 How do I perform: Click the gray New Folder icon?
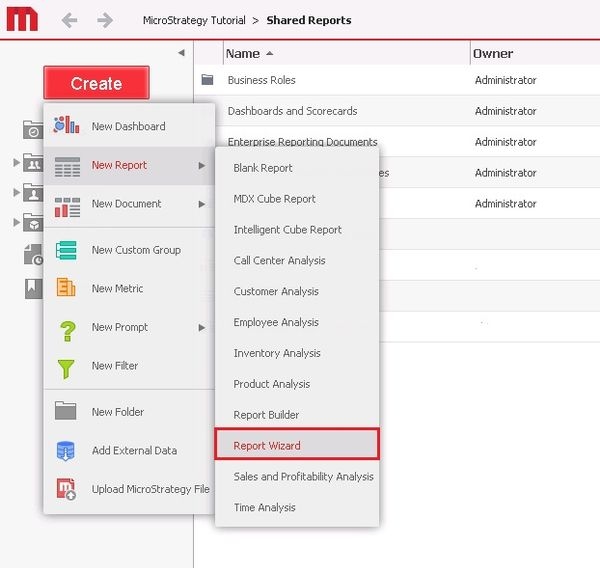(65, 411)
